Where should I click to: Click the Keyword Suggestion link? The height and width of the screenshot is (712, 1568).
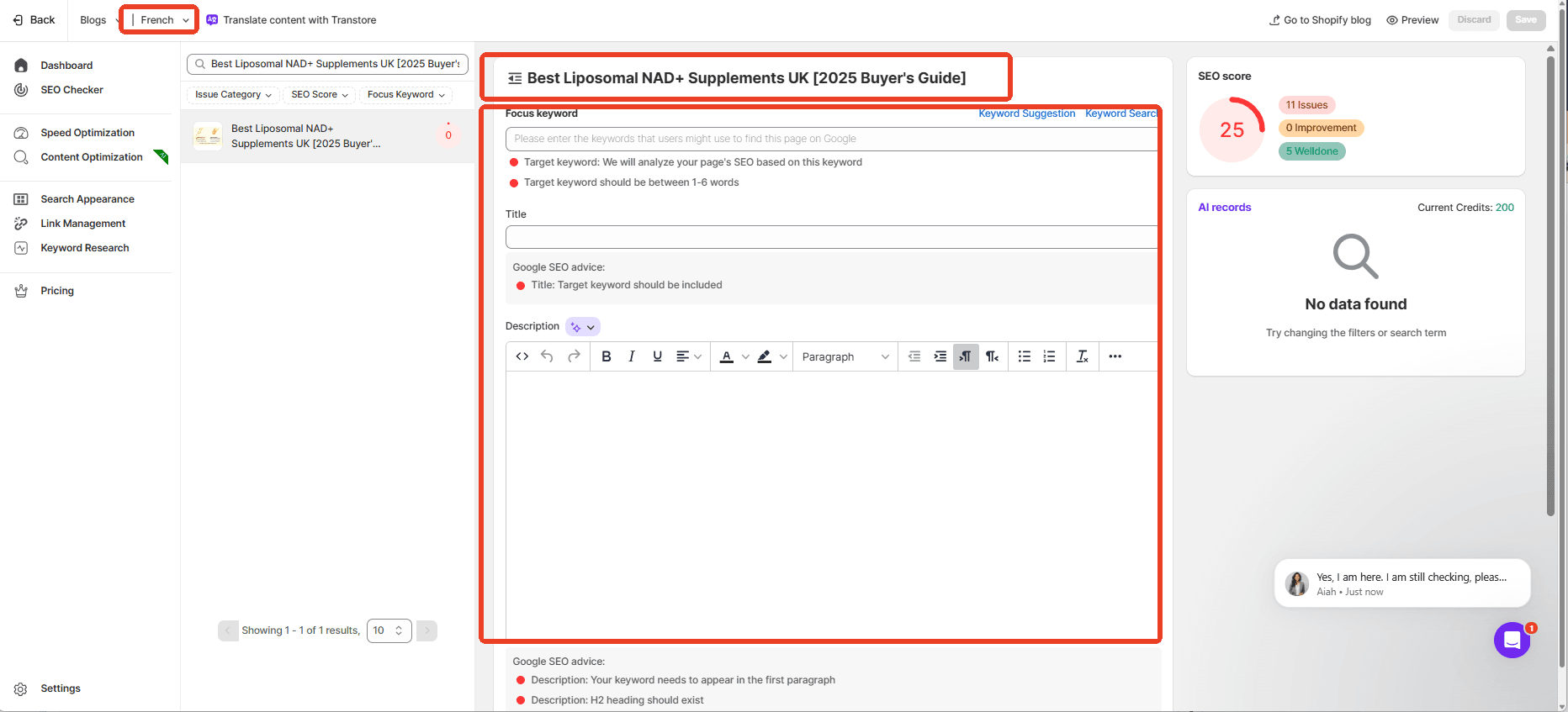1026,113
